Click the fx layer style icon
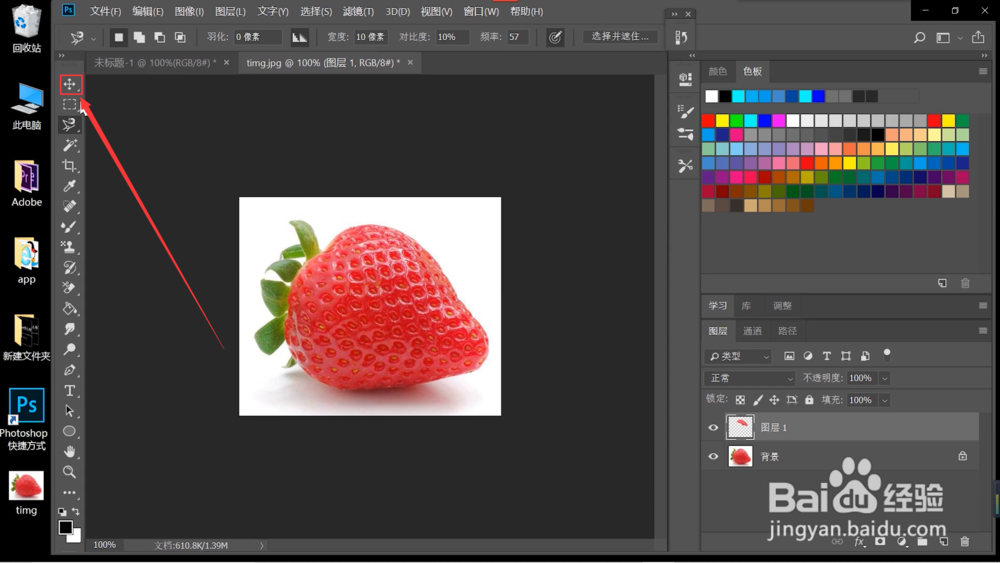The width and height of the screenshot is (1000, 563). point(859,541)
